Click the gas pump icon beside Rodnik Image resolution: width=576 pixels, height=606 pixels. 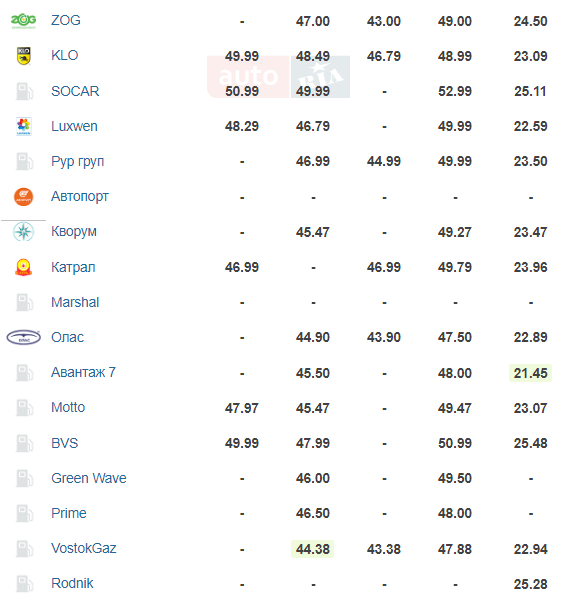tap(24, 584)
